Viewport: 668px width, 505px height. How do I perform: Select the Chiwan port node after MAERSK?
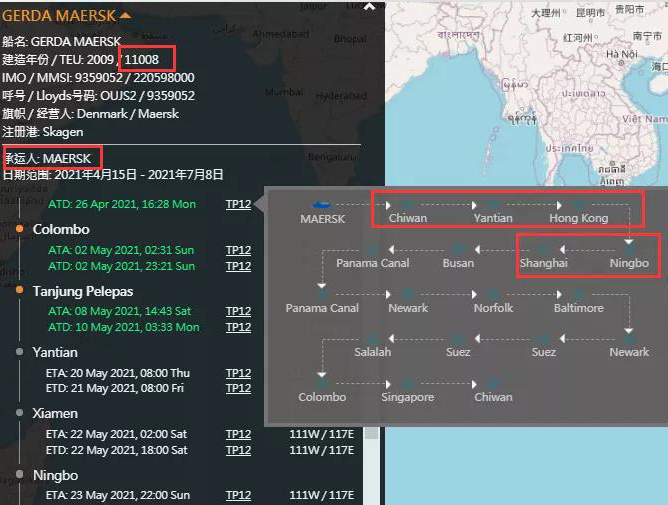tap(407, 205)
